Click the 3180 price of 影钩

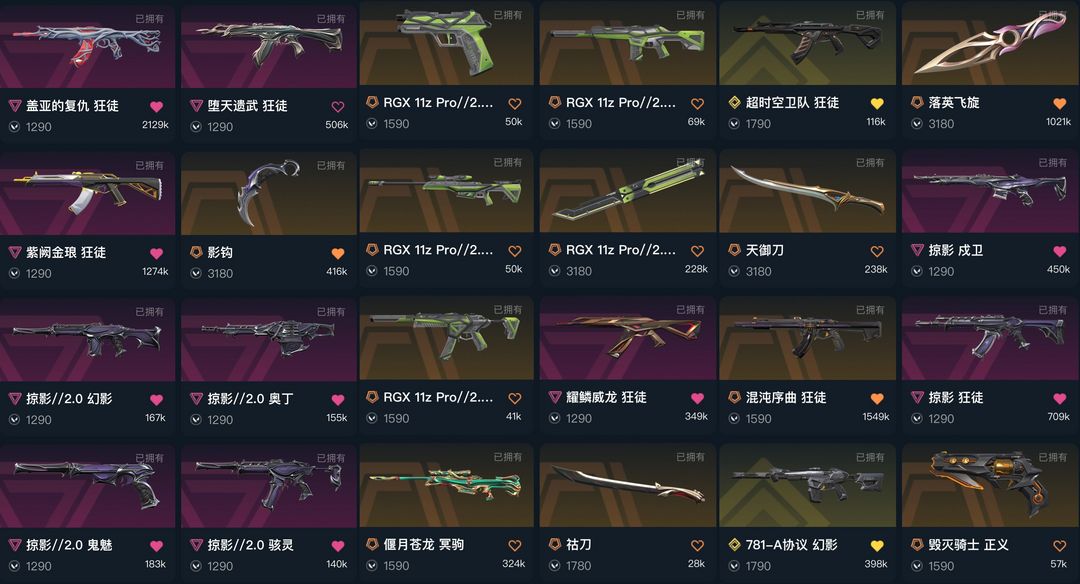(220, 273)
